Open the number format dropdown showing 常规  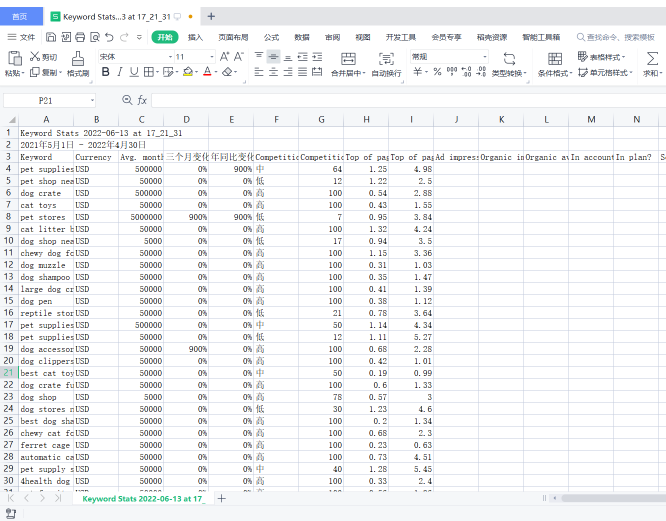(448, 57)
